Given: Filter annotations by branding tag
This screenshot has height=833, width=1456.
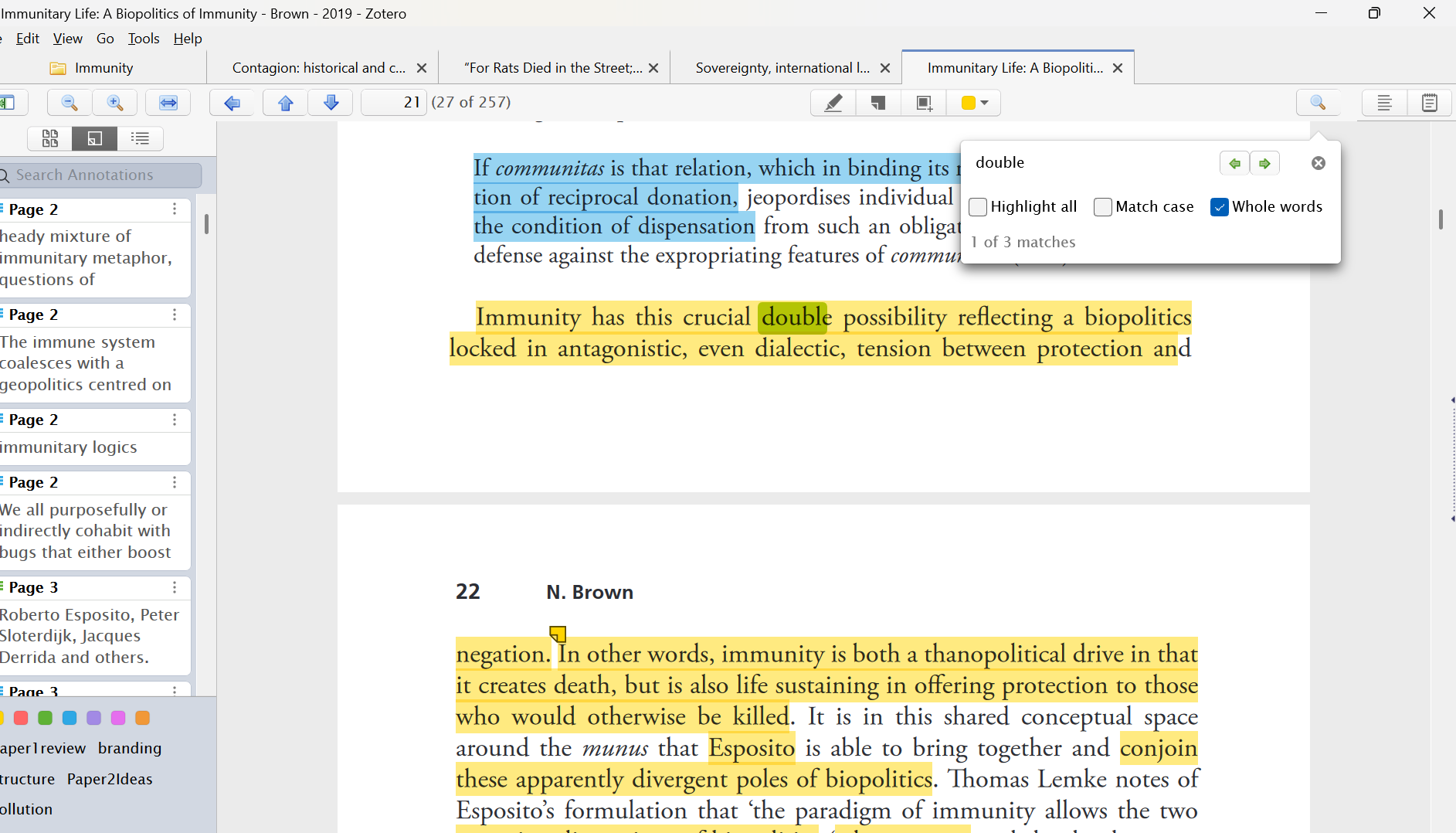Looking at the screenshot, I should coord(130,748).
